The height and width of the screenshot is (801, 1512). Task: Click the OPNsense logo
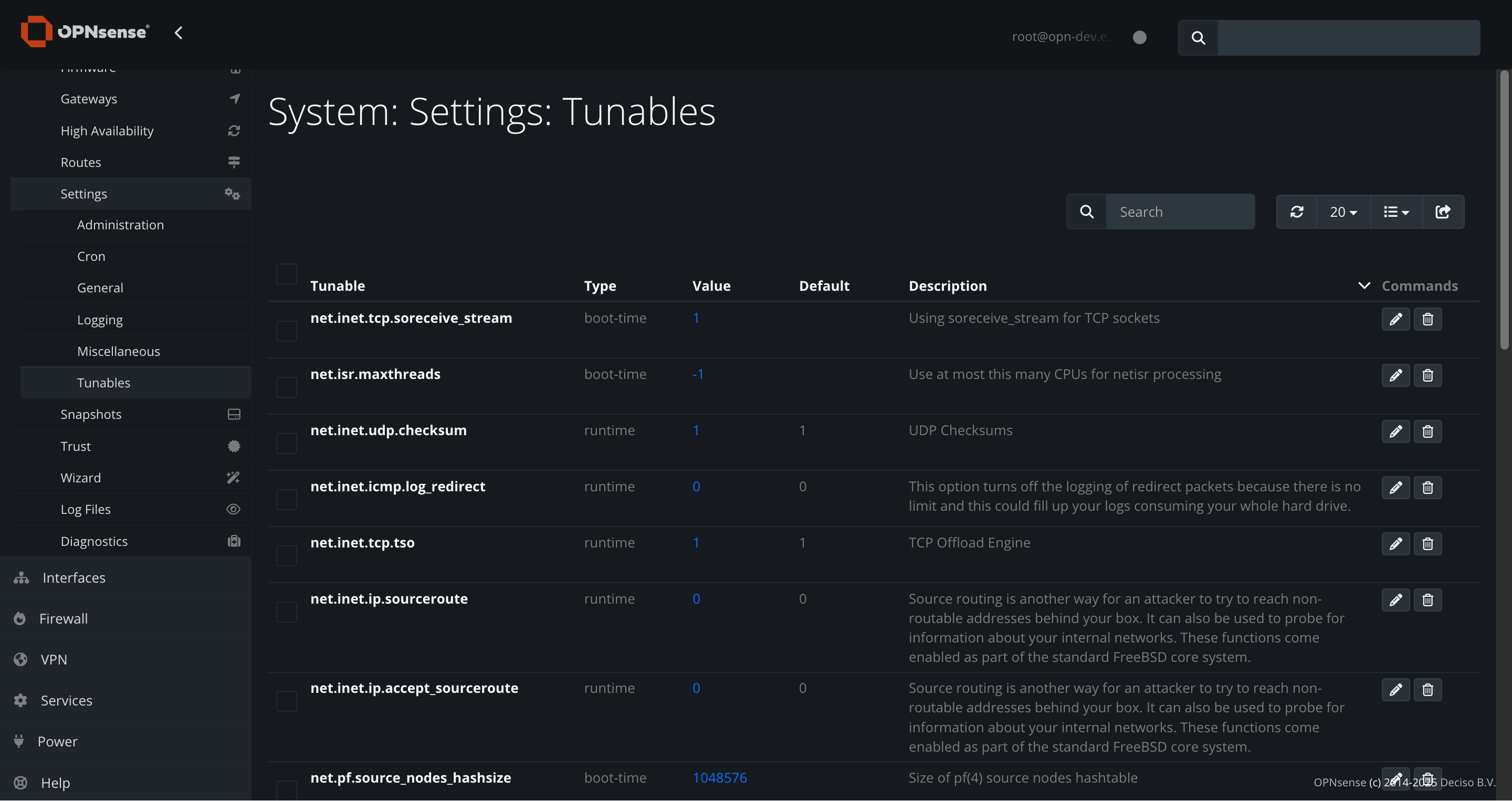tap(85, 31)
